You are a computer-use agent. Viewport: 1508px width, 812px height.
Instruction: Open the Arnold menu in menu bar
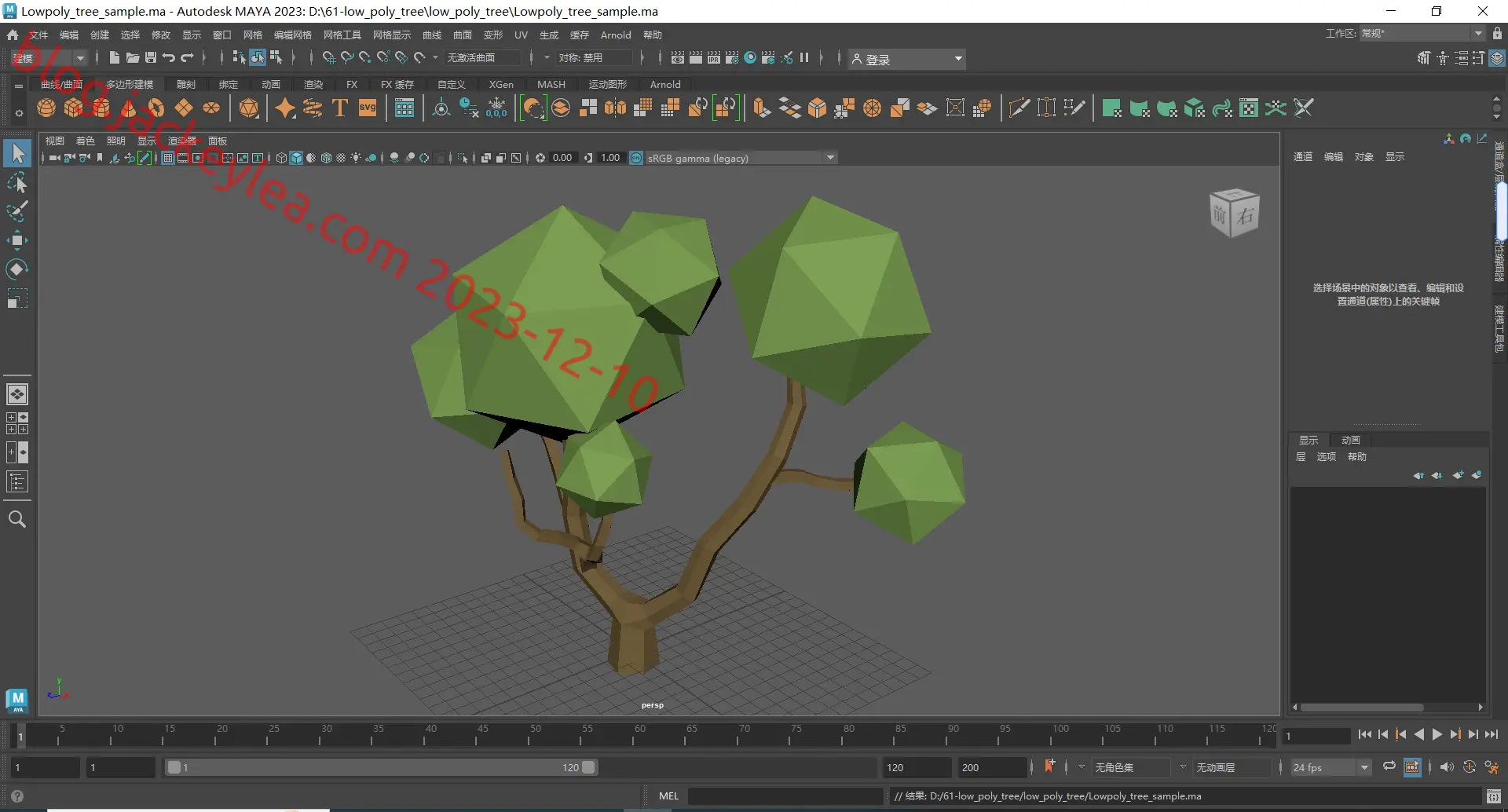(x=616, y=35)
